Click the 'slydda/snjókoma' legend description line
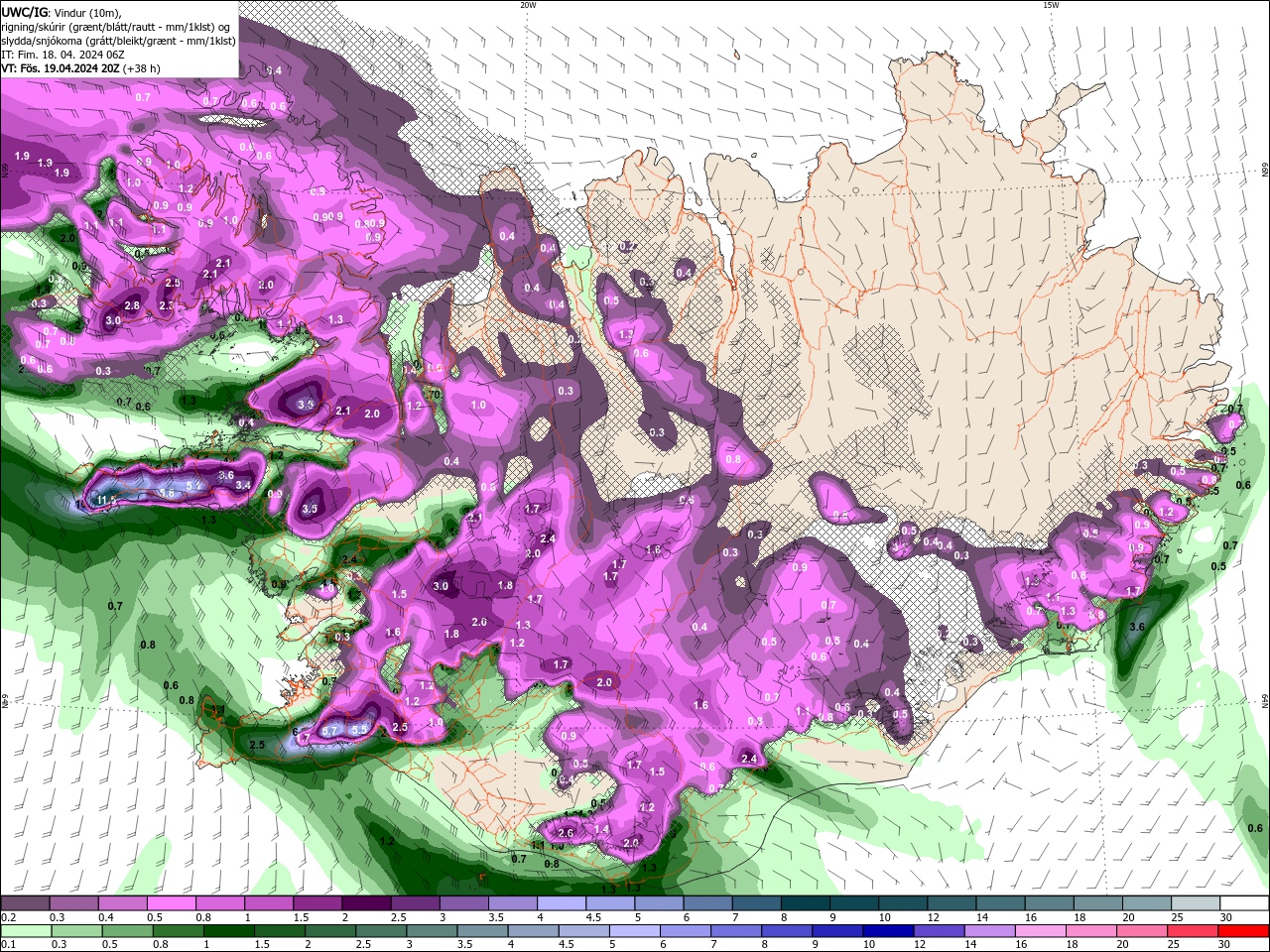The width and height of the screenshot is (1270, 952). coord(119,41)
